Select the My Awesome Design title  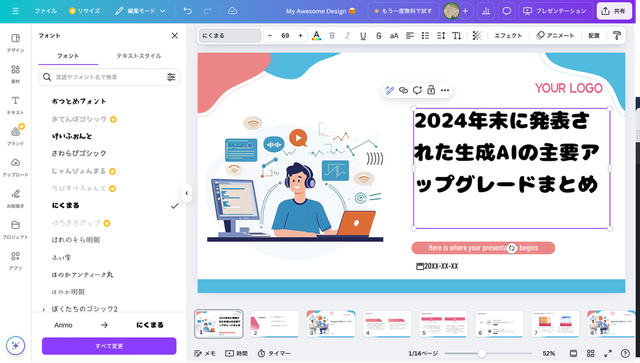pos(320,11)
